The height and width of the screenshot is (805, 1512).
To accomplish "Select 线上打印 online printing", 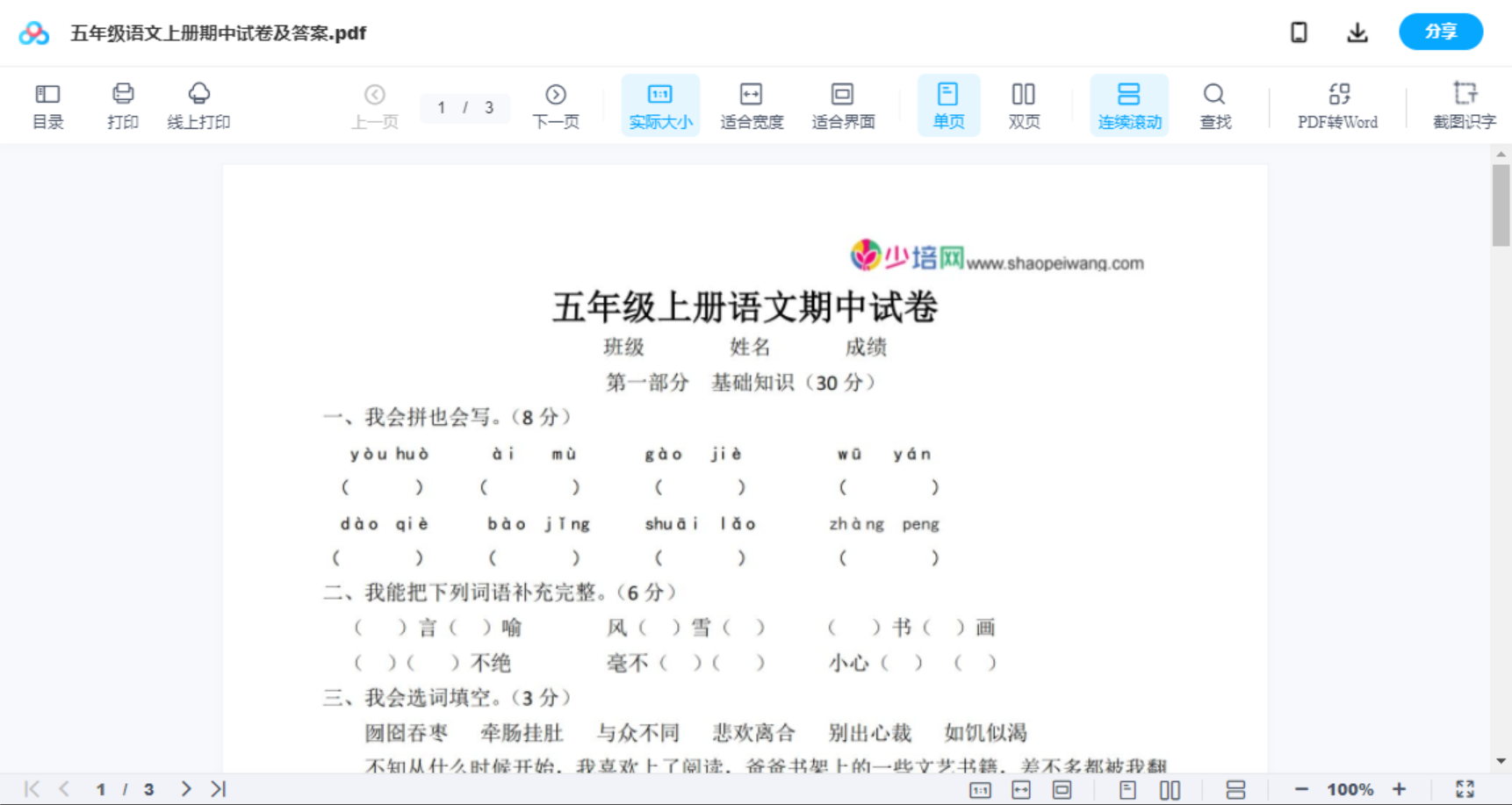I will click(198, 104).
